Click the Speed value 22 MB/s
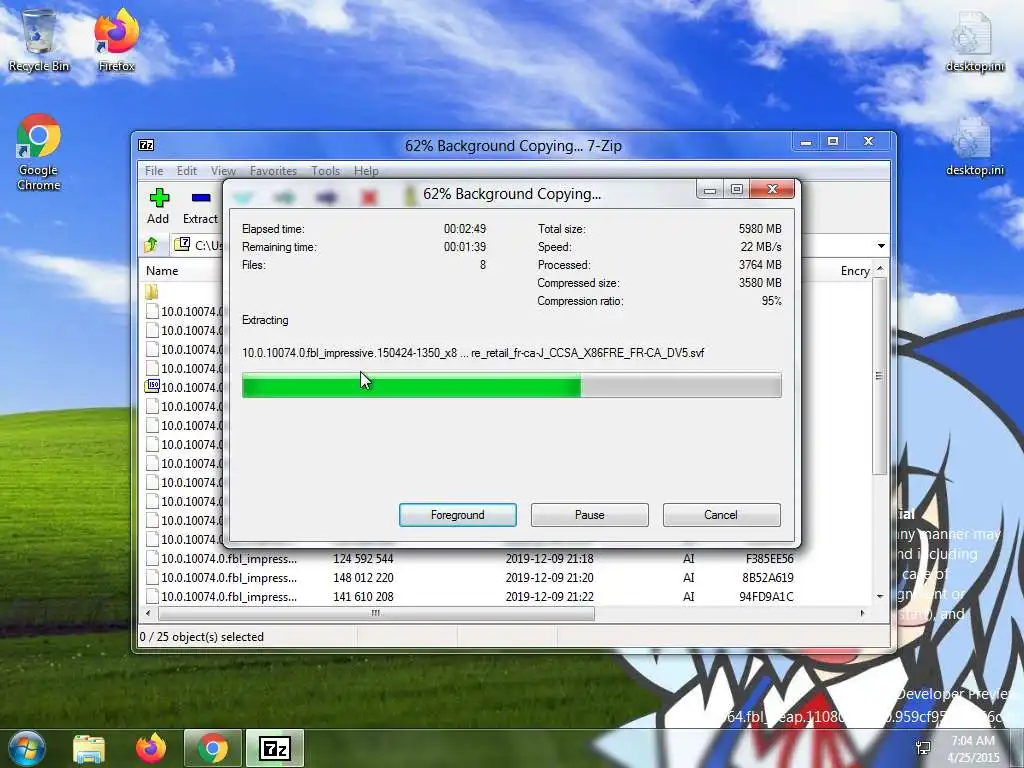 click(x=761, y=247)
